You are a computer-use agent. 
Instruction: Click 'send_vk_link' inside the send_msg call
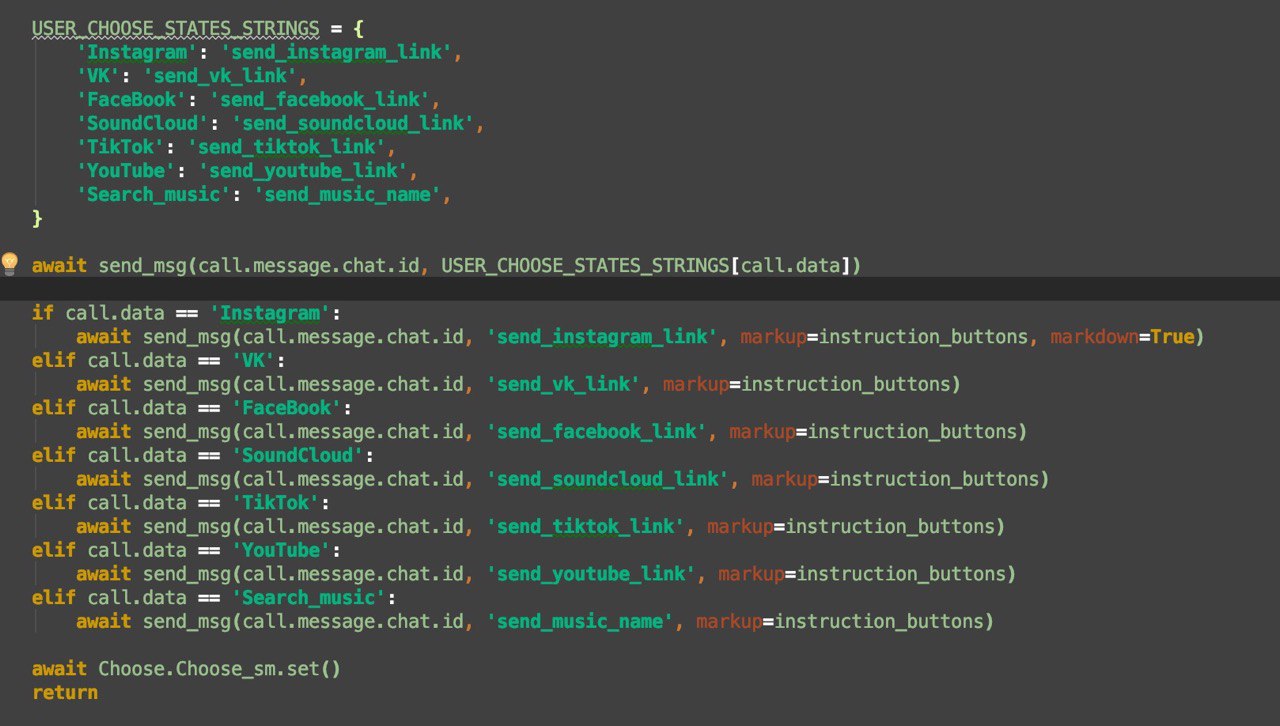(x=564, y=384)
